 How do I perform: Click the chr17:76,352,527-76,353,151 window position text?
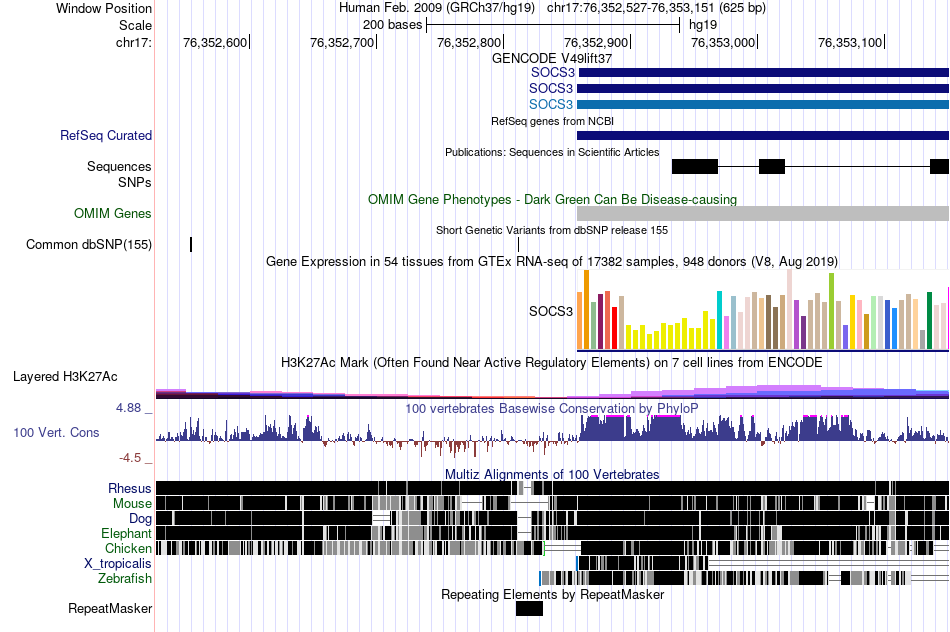[x=657, y=8]
